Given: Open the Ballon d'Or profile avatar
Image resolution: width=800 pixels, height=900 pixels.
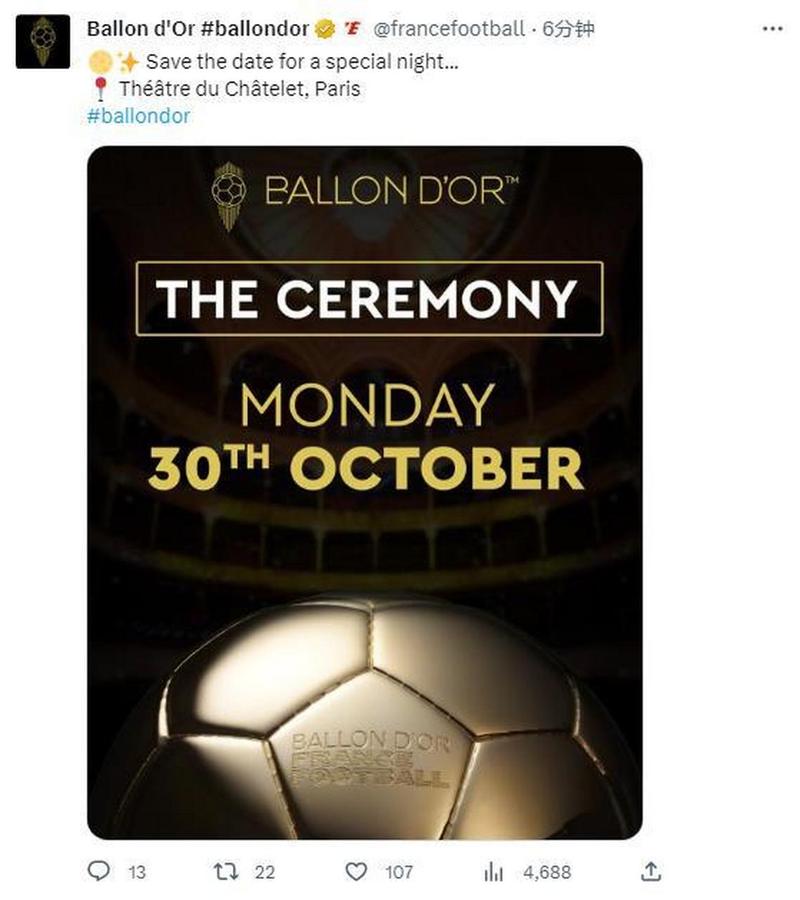Looking at the screenshot, I should click(43, 42).
